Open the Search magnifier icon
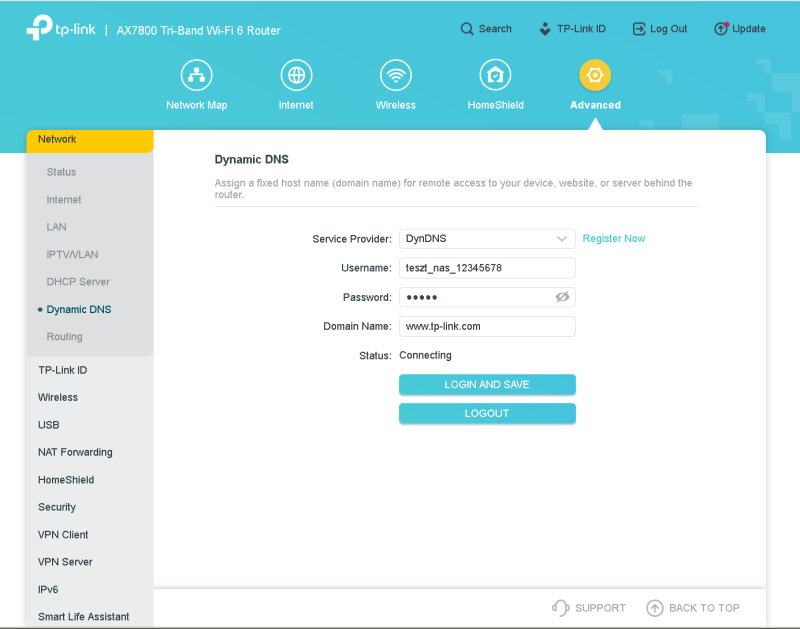800x629 pixels. (x=466, y=29)
